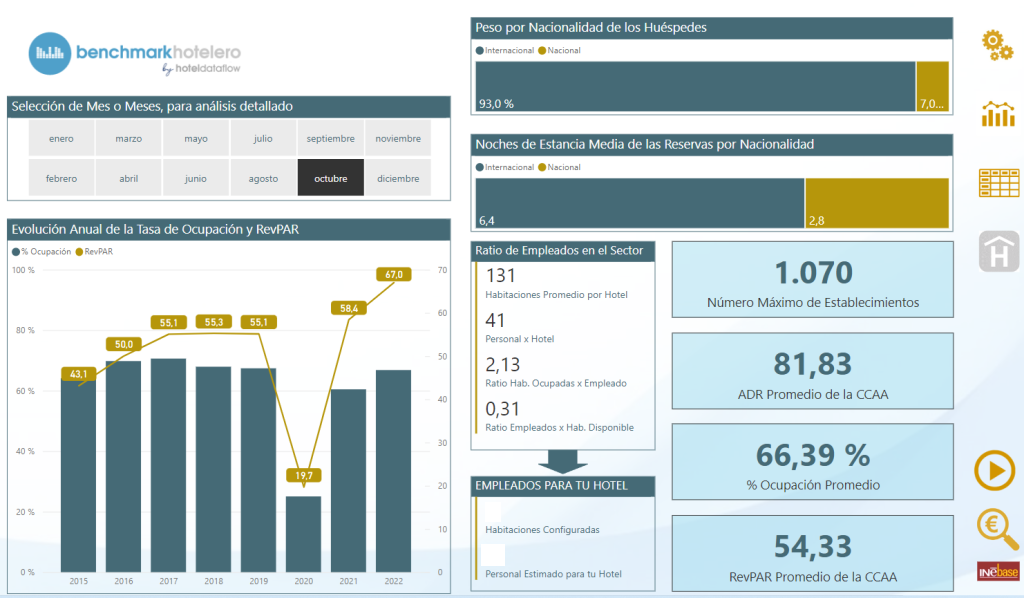Click the circular play button icon
Image resolution: width=1024 pixels, height=598 pixels.
click(995, 470)
